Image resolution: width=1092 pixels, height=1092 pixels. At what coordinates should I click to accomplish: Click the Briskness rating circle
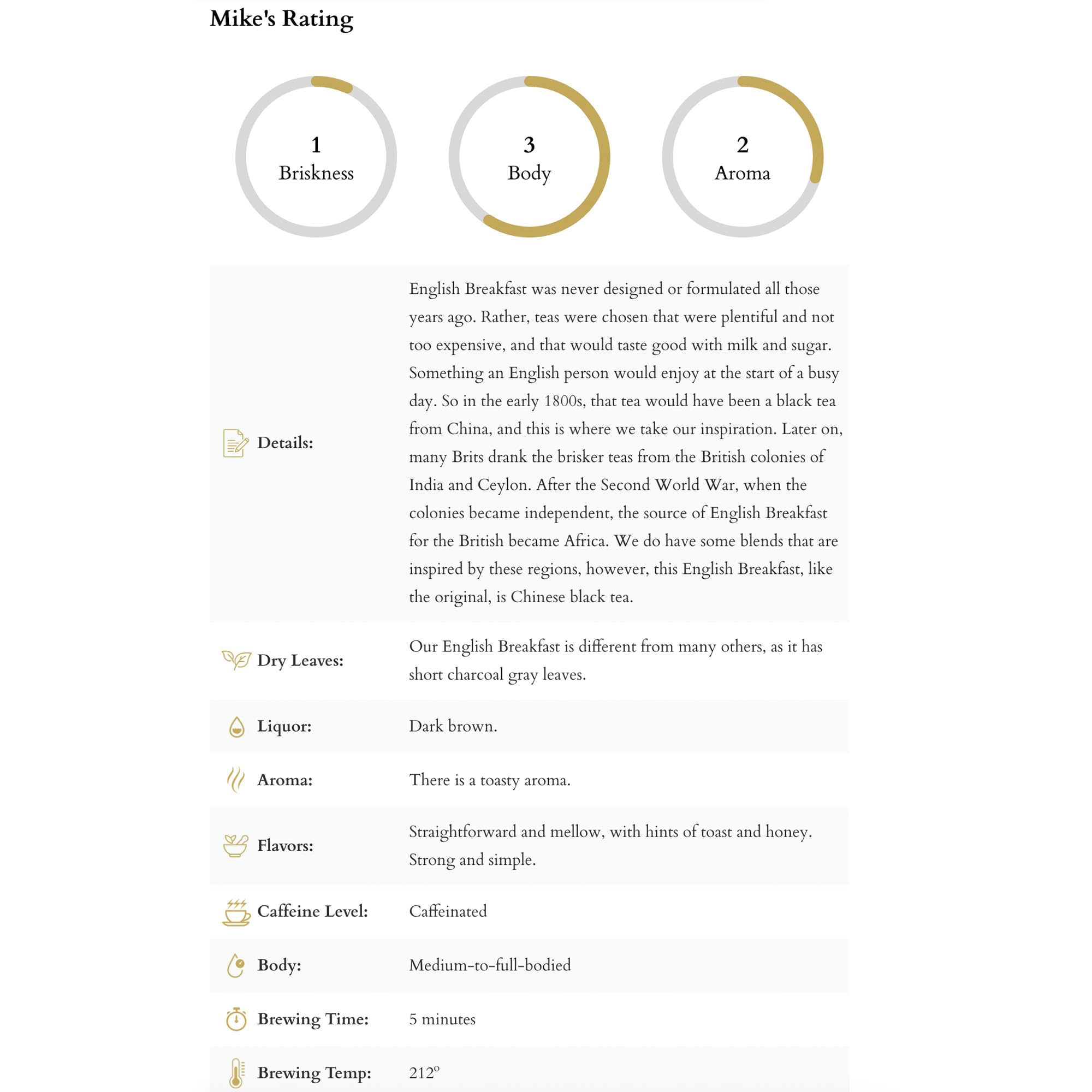316,157
